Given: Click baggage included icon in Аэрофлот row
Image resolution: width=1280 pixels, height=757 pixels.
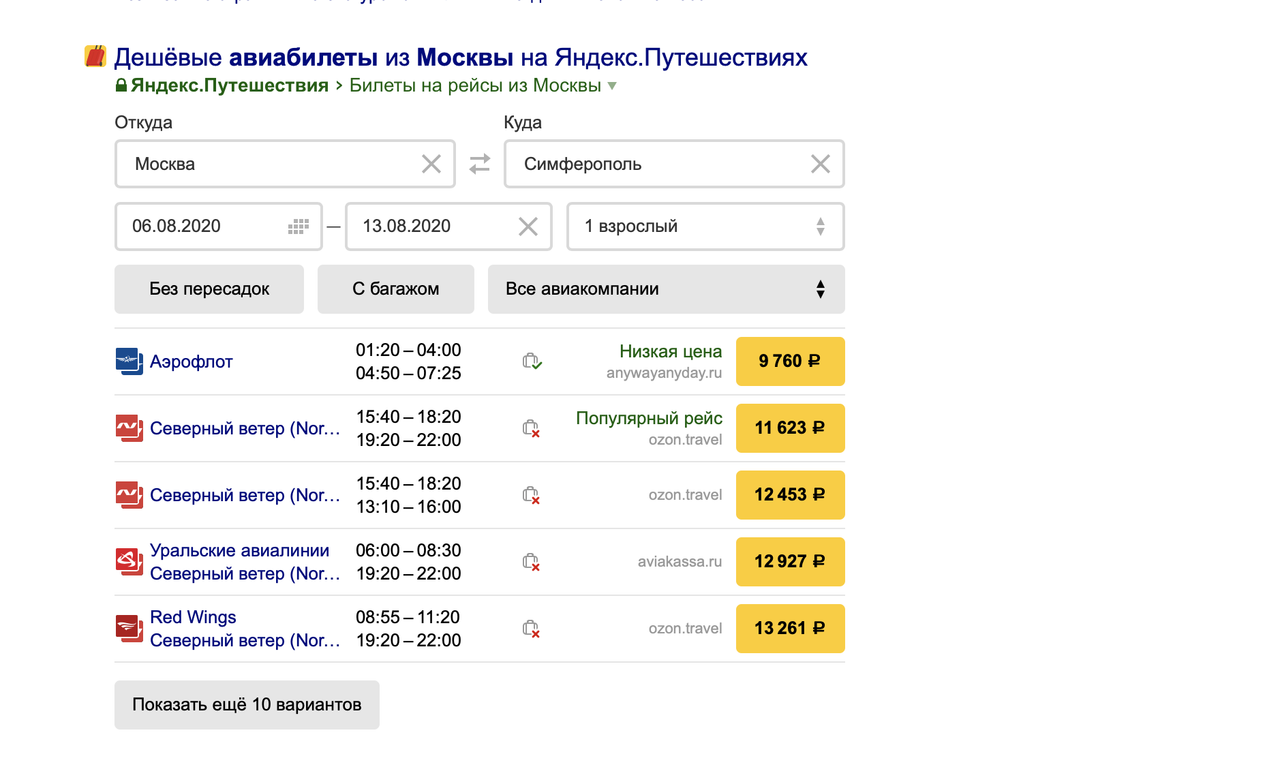Looking at the screenshot, I should [532, 361].
